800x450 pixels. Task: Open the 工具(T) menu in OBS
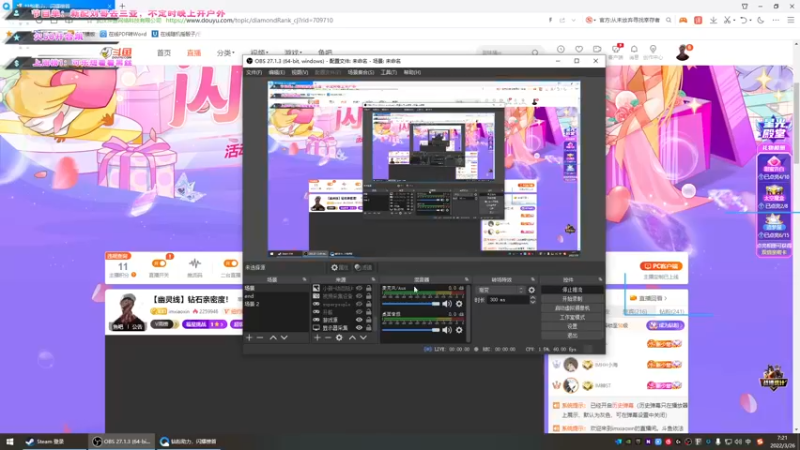(x=388, y=72)
